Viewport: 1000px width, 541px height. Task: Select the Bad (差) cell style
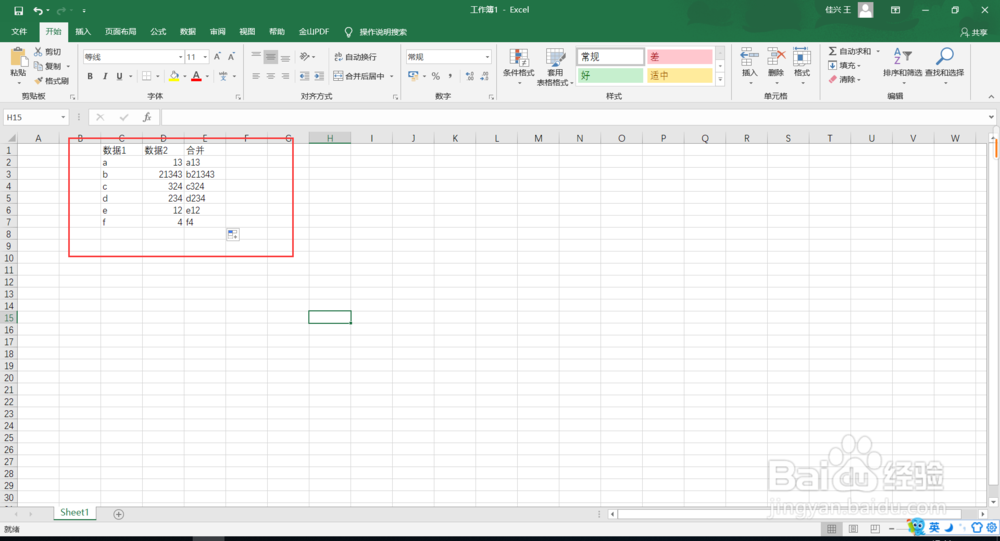click(x=679, y=57)
